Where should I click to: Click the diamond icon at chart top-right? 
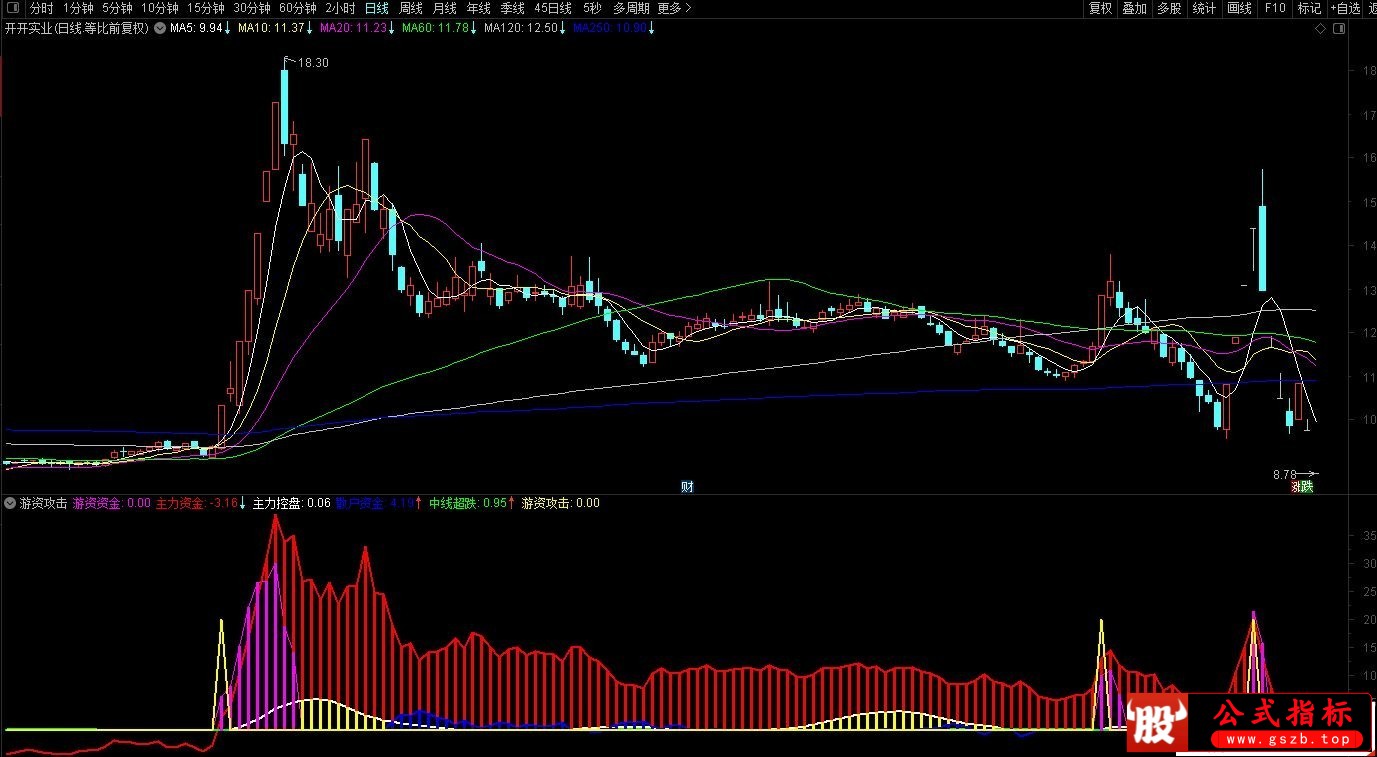1320,29
